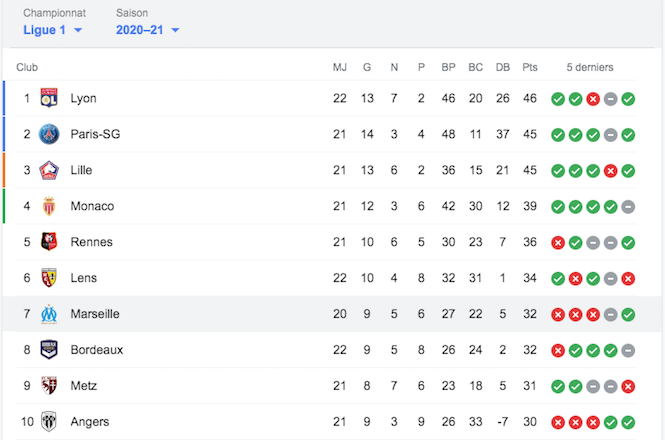Select the MJ column header

tap(340, 67)
